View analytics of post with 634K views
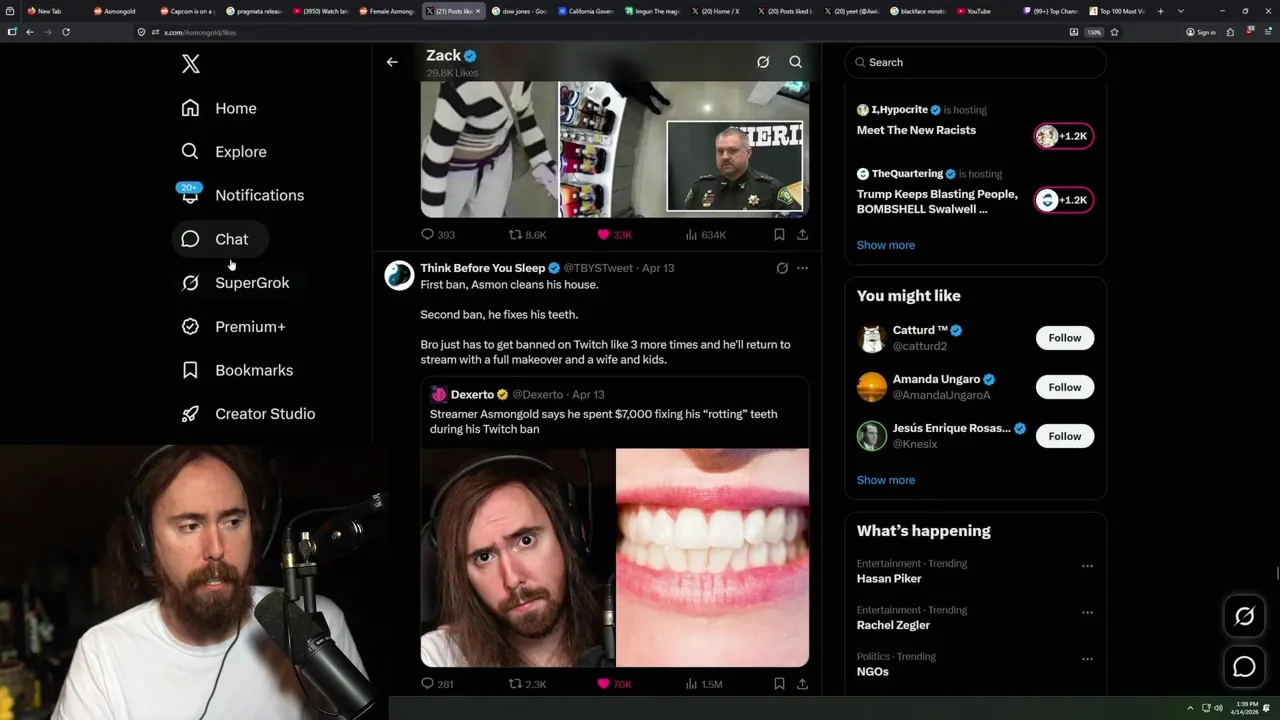Screen dimensions: 1280x720 pyautogui.click(x=706, y=235)
